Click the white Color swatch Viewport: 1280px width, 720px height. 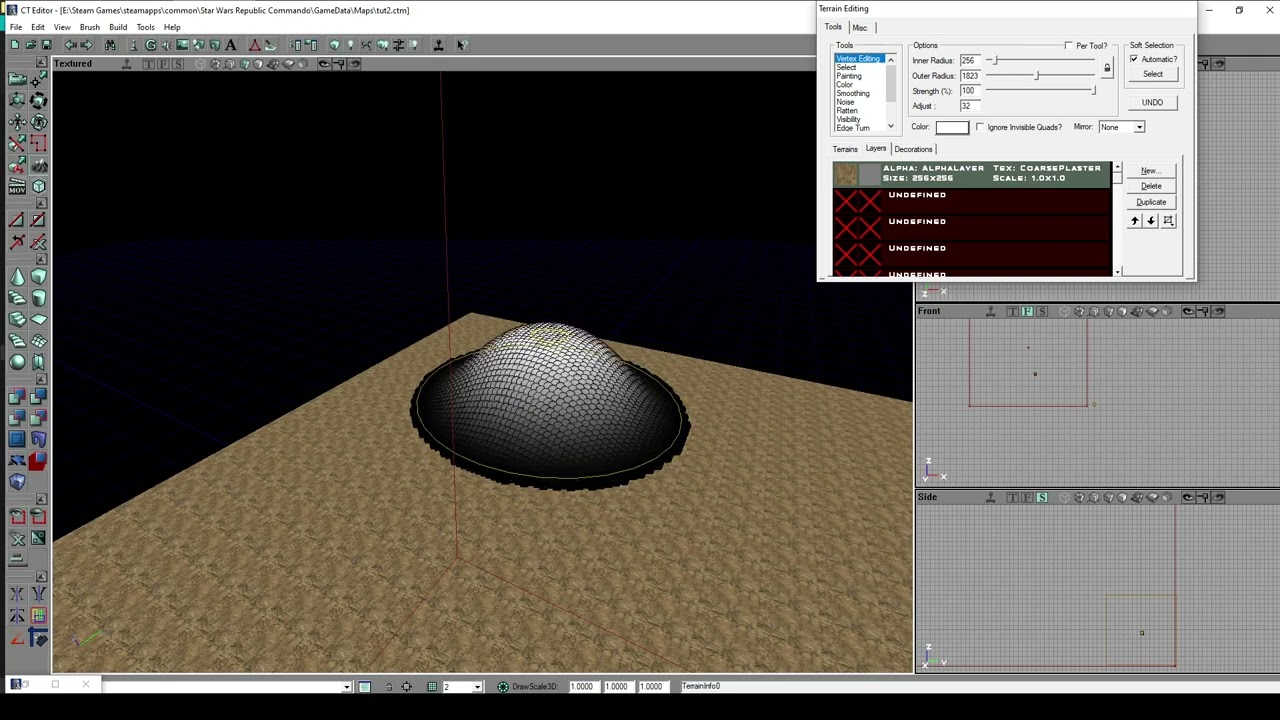(952, 127)
